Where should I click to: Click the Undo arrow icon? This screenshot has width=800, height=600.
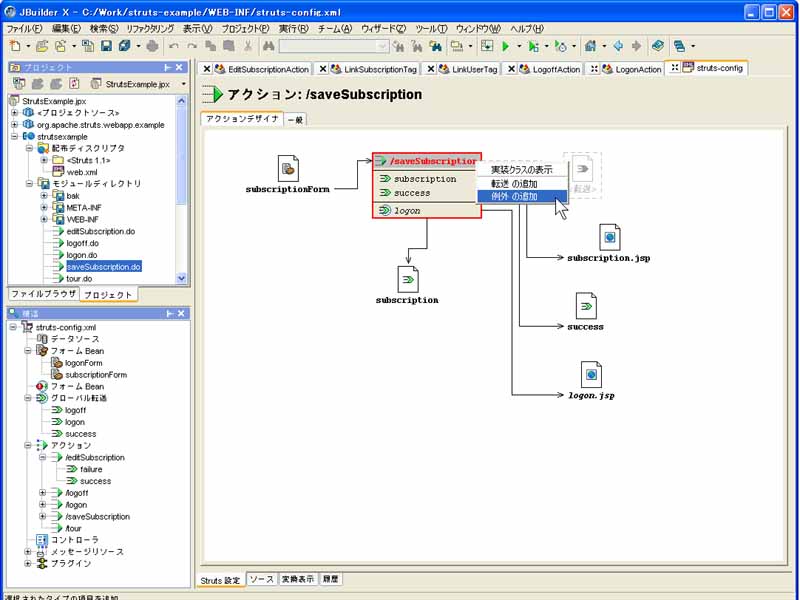(x=173, y=46)
